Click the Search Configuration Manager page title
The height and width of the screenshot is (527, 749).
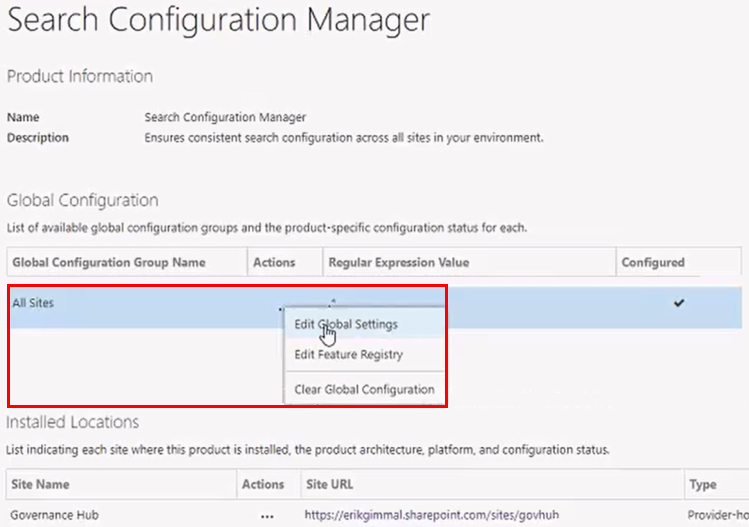[218, 19]
